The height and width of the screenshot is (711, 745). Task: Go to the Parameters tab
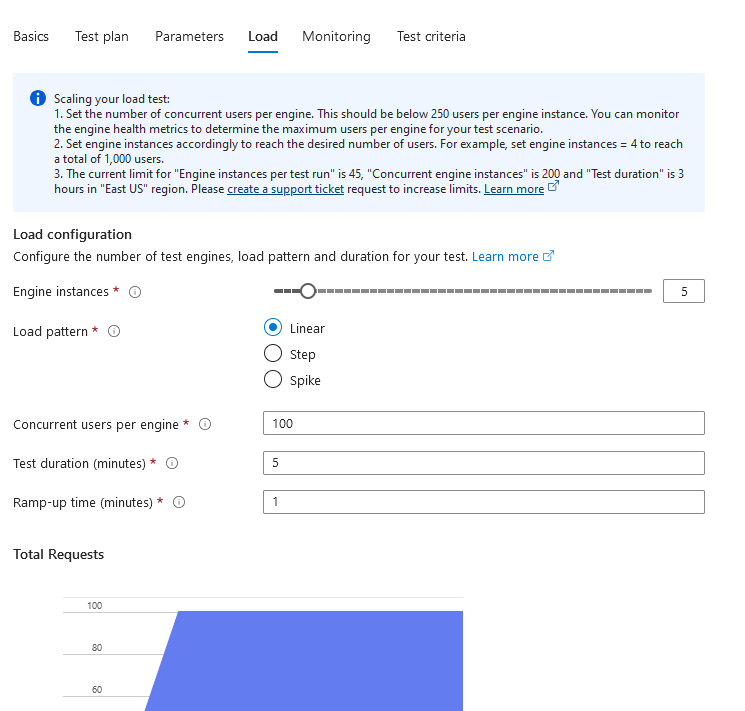(189, 37)
